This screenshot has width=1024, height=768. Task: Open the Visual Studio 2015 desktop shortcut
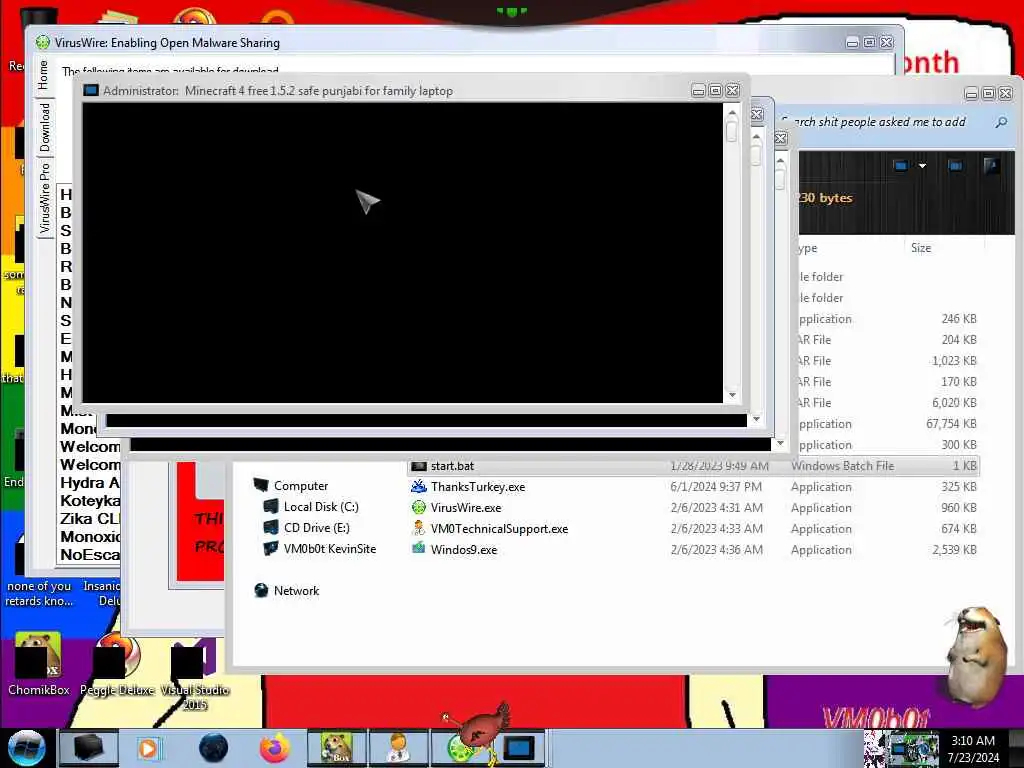tap(195, 673)
